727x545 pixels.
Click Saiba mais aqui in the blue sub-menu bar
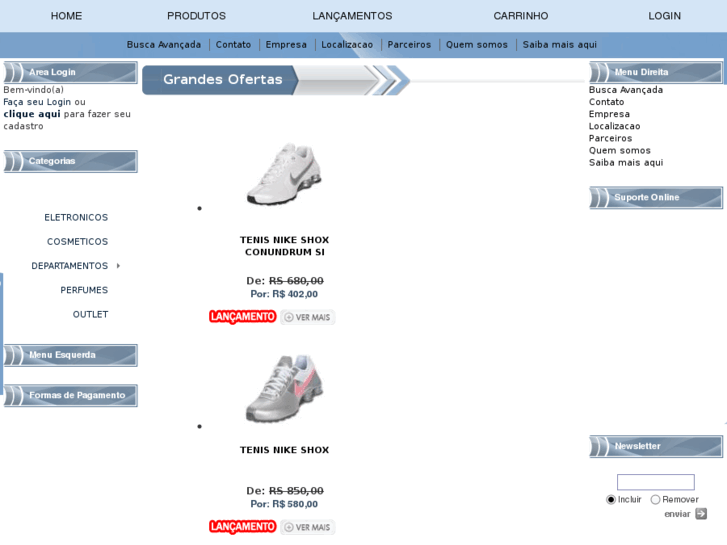(560, 45)
